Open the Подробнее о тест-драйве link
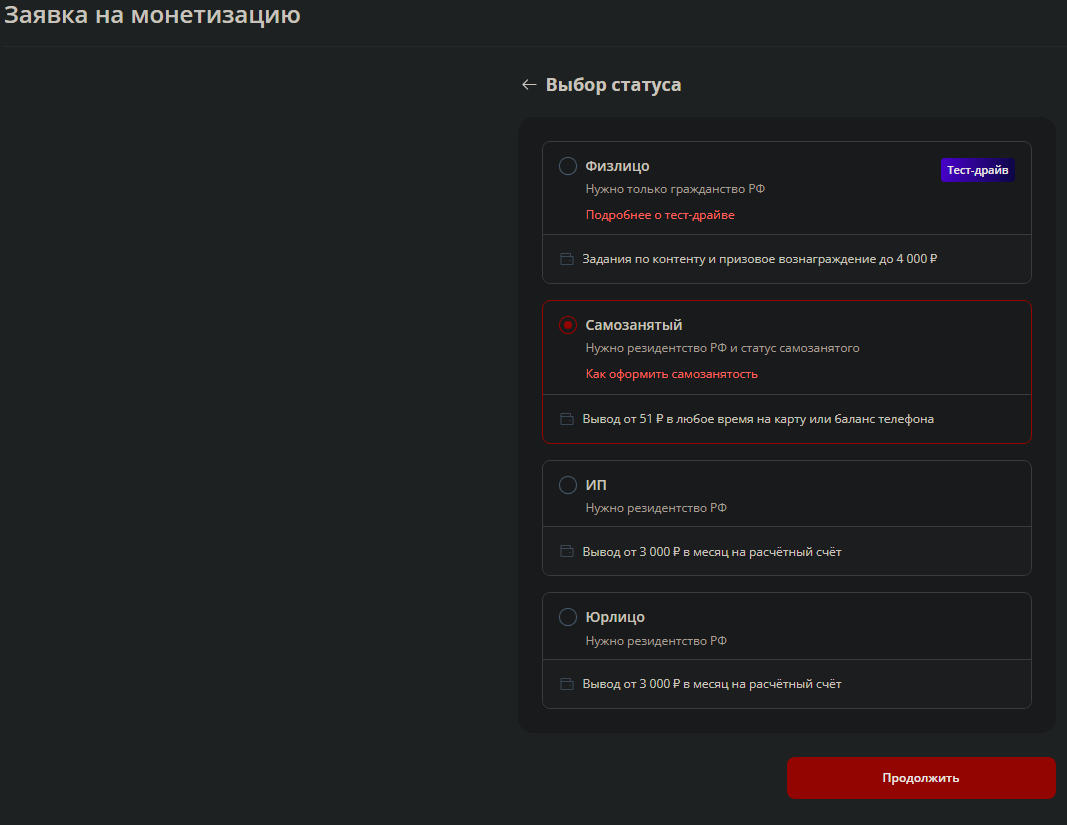Image resolution: width=1067 pixels, height=825 pixels. [x=660, y=215]
